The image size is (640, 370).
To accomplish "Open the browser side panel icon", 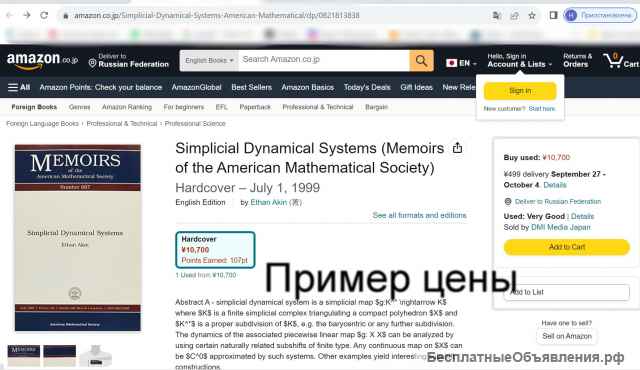I will click(553, 16).
